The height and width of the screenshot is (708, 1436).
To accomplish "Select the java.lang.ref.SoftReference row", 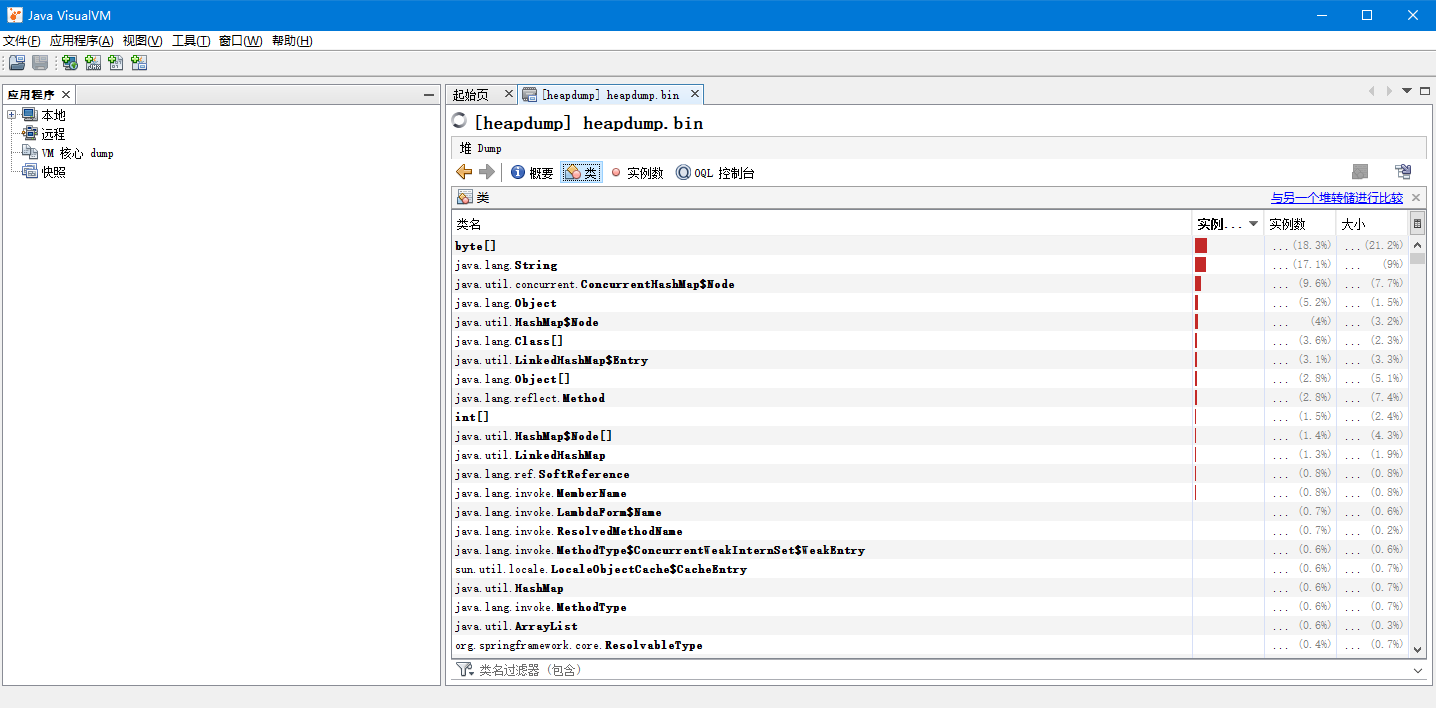I will pos(930,474).
